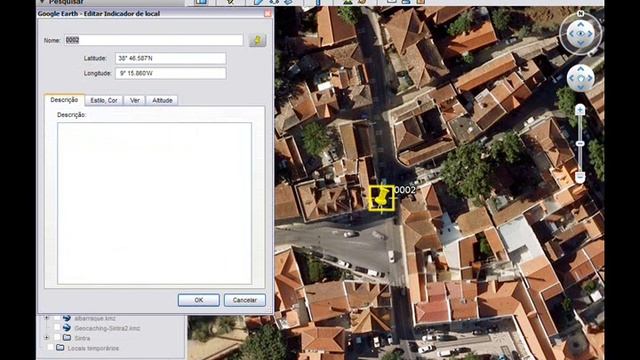Select the Locais temporários label
Viewport: 640px width, 360px height.
(x=93, y=348)
